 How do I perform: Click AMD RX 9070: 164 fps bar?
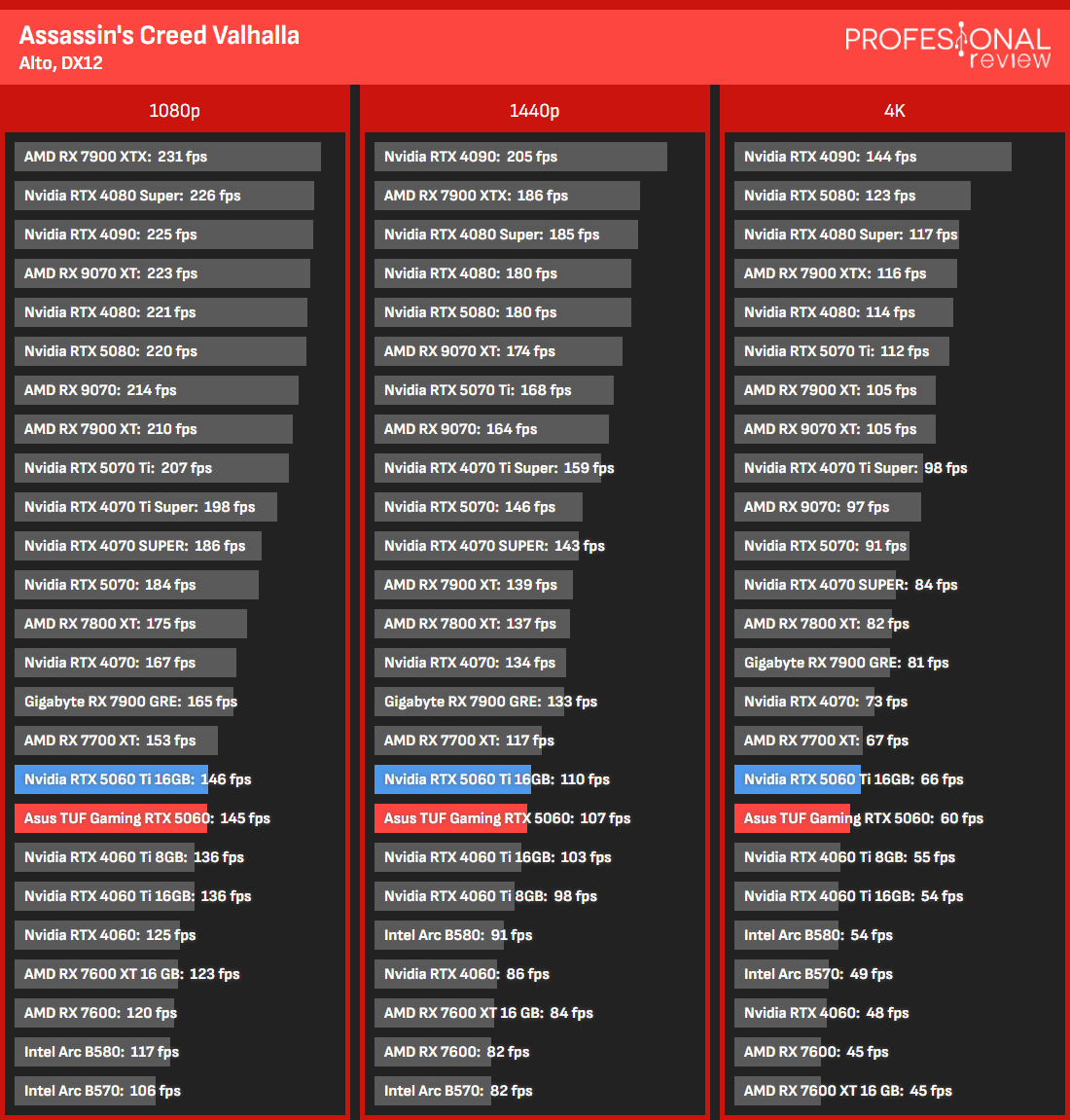click(x=491, y=429)
